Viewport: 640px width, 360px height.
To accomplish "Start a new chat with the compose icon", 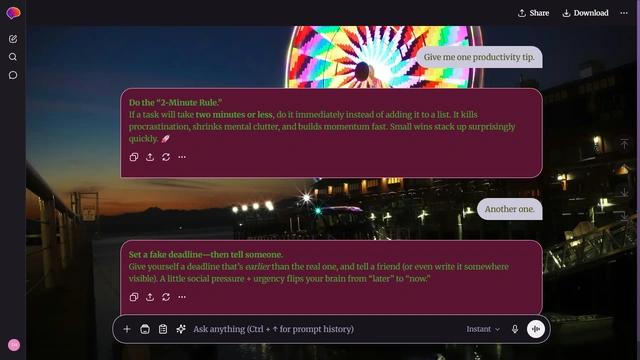I will coord(13,39).
